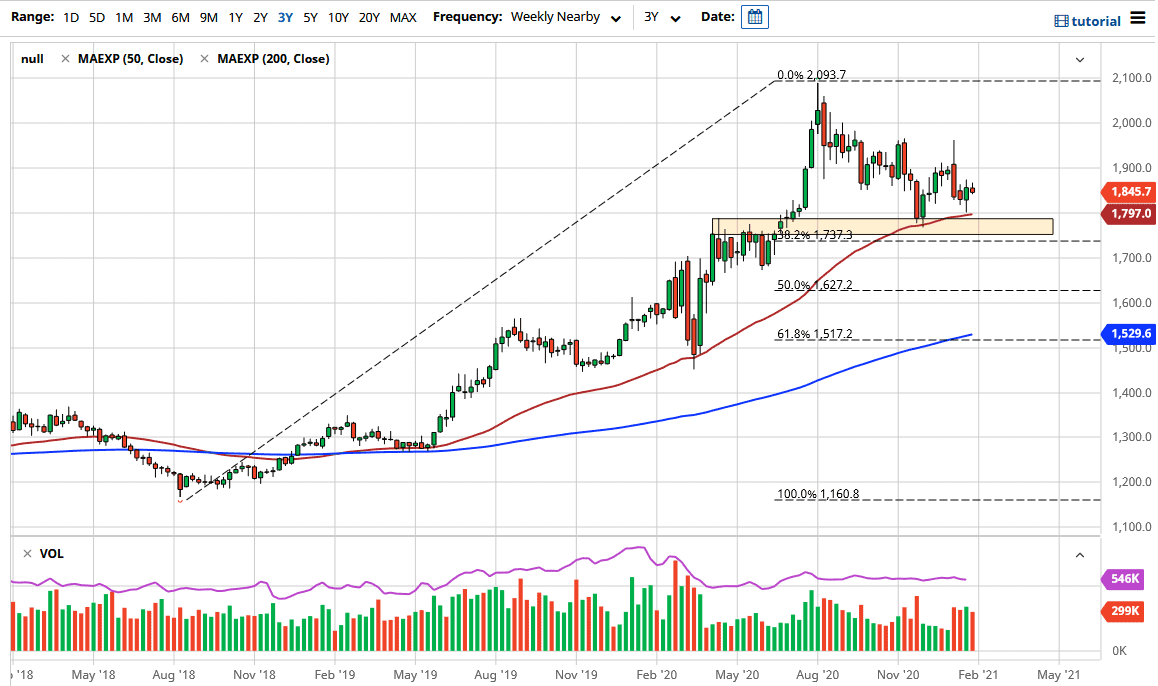Viewport: 1158px width, 686px height.
Task: Collapse the volume pane with chevron up
Action: [1080, 555]
